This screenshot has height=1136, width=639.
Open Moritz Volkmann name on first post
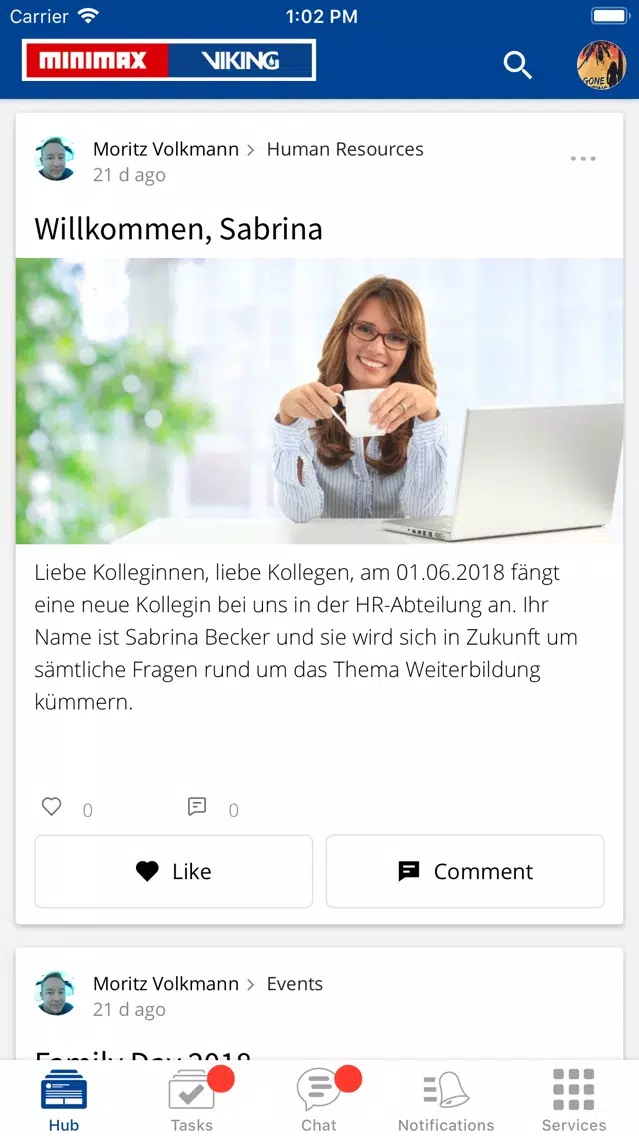(x=166, y=149)
